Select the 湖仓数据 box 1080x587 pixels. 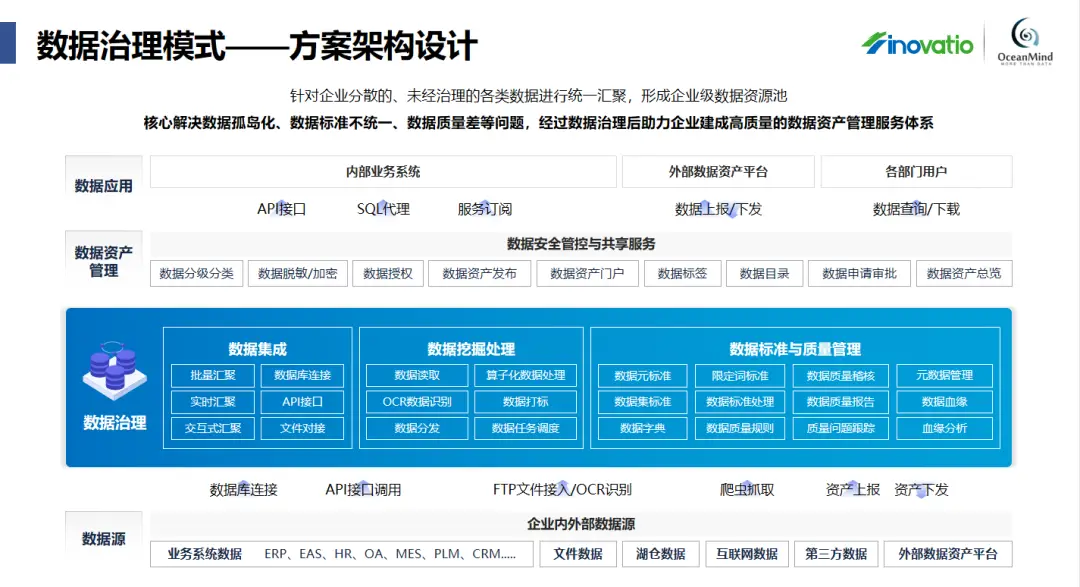click(x=661, y=554)
